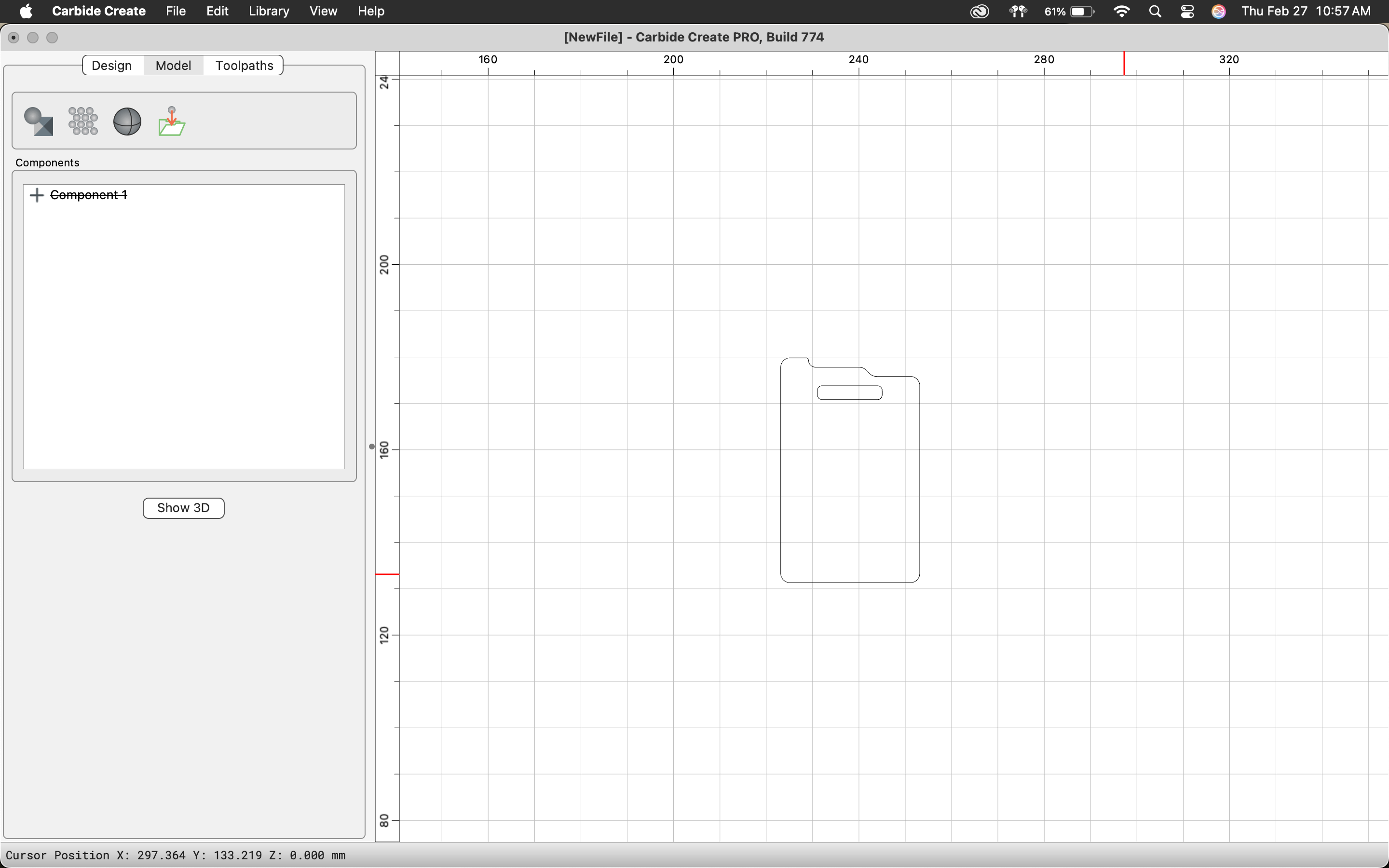
Task: Open Spotlight search
Action: 1156,12
